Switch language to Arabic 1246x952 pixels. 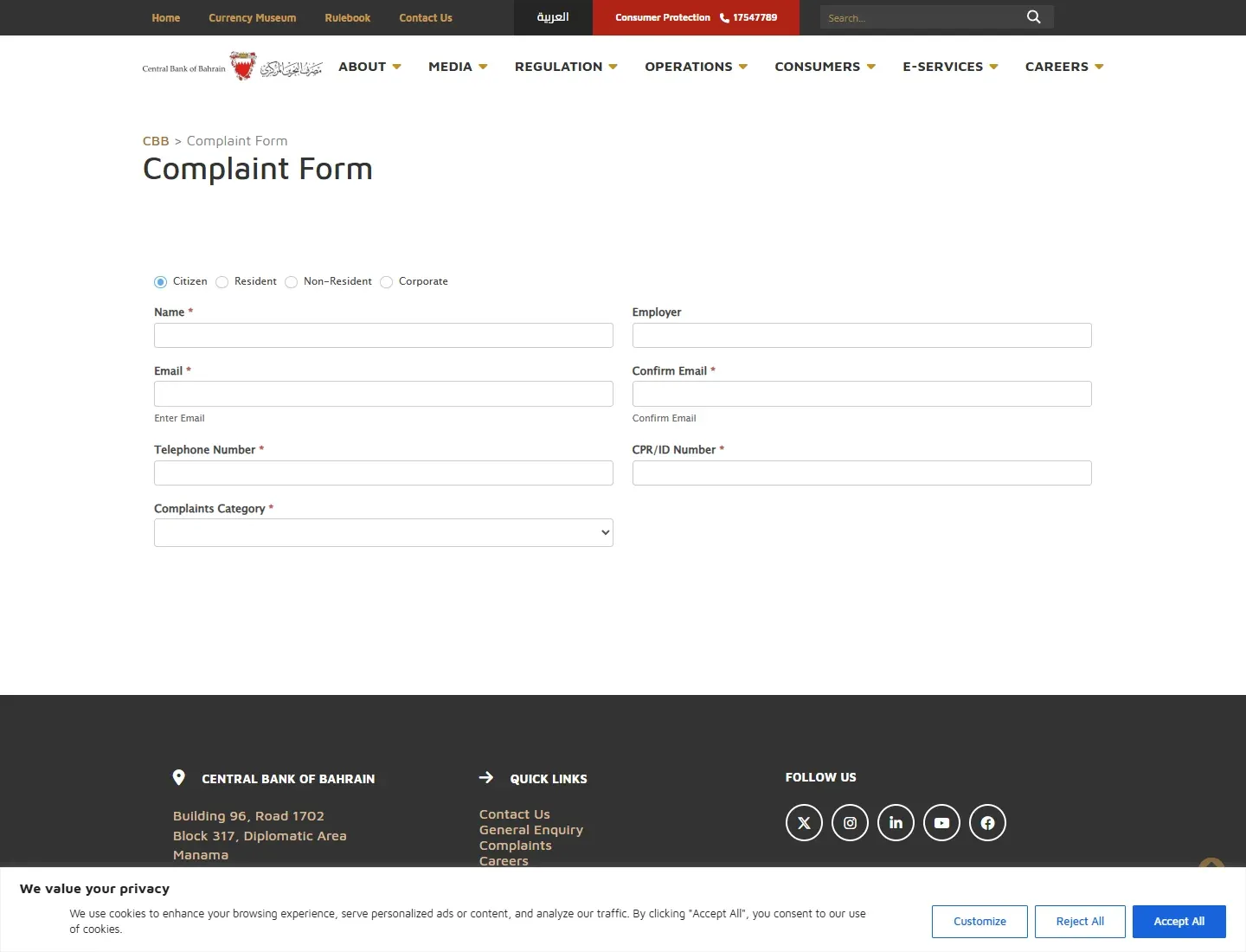(553, 17)
